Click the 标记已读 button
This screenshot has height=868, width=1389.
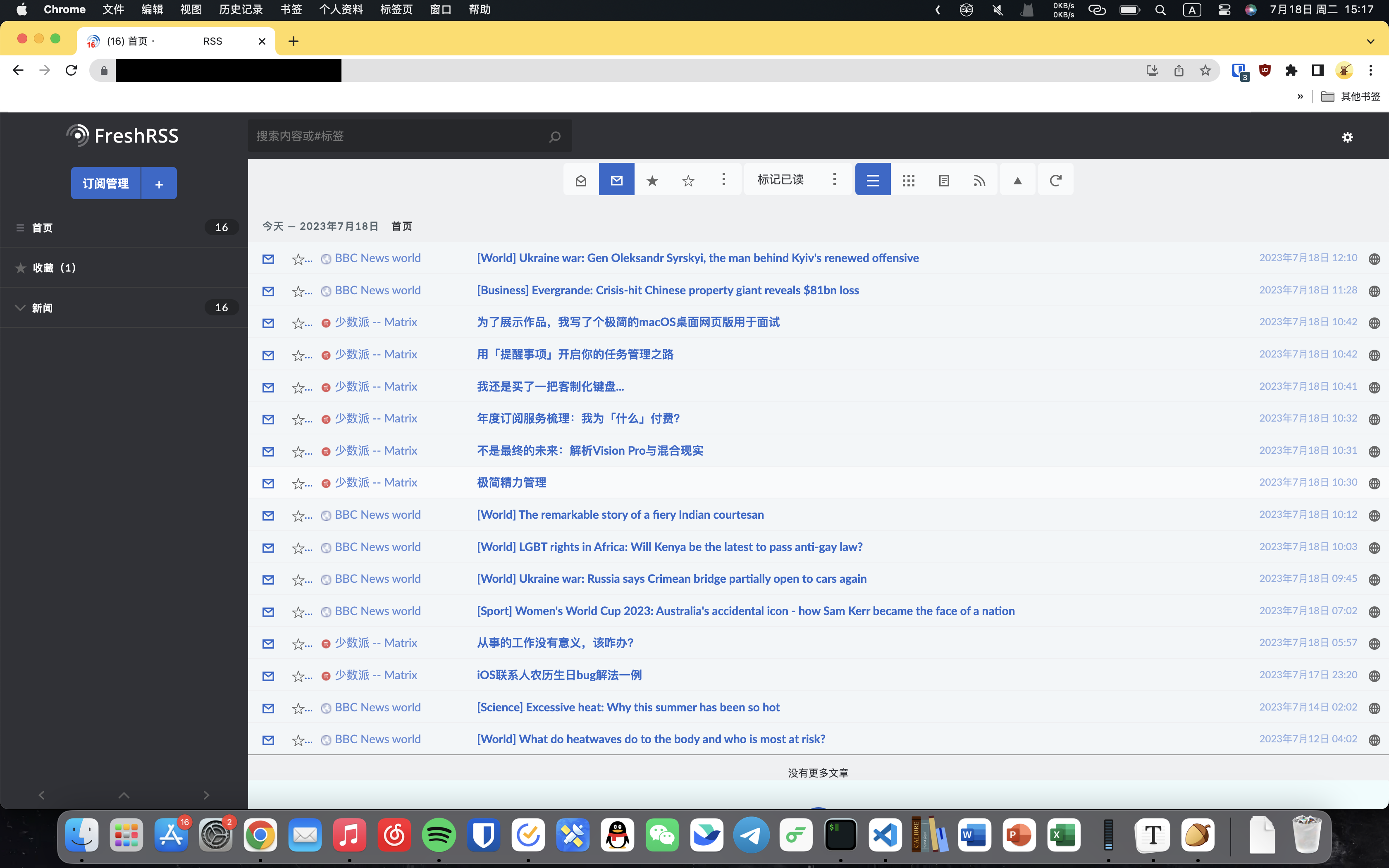tap(780, 180)
